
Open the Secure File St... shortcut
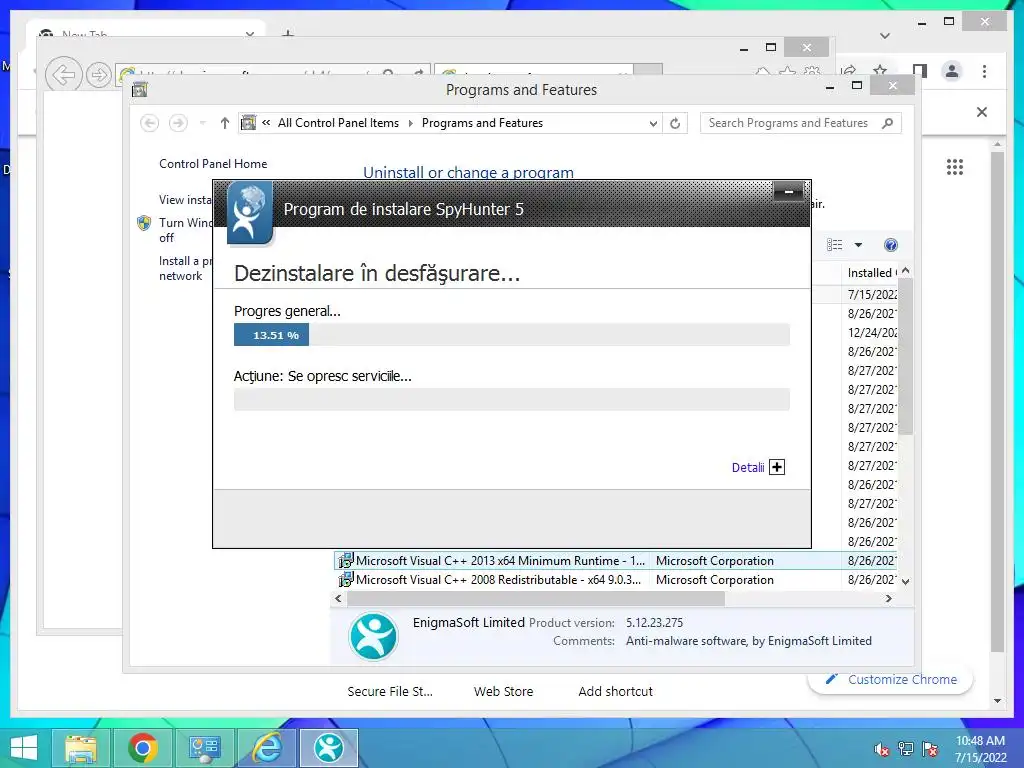click(x=390, y=691)
